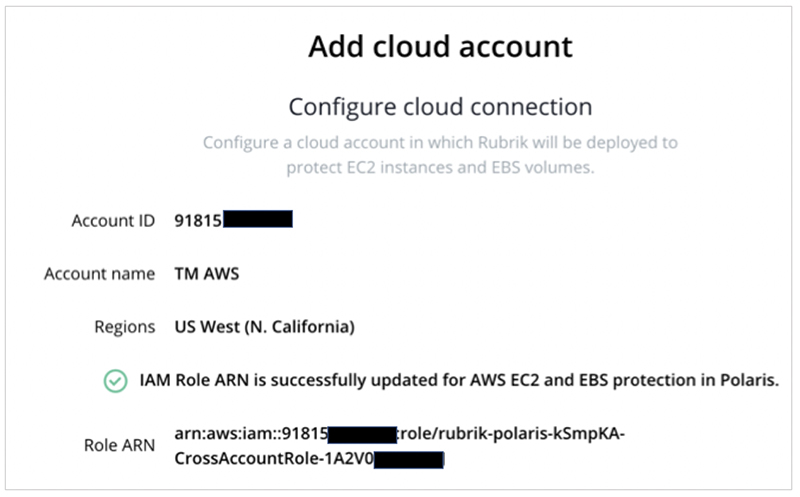Viewport: 800px width, 497px height.
Task: Click the Account ID label
Action: click(x=113, y=220)
